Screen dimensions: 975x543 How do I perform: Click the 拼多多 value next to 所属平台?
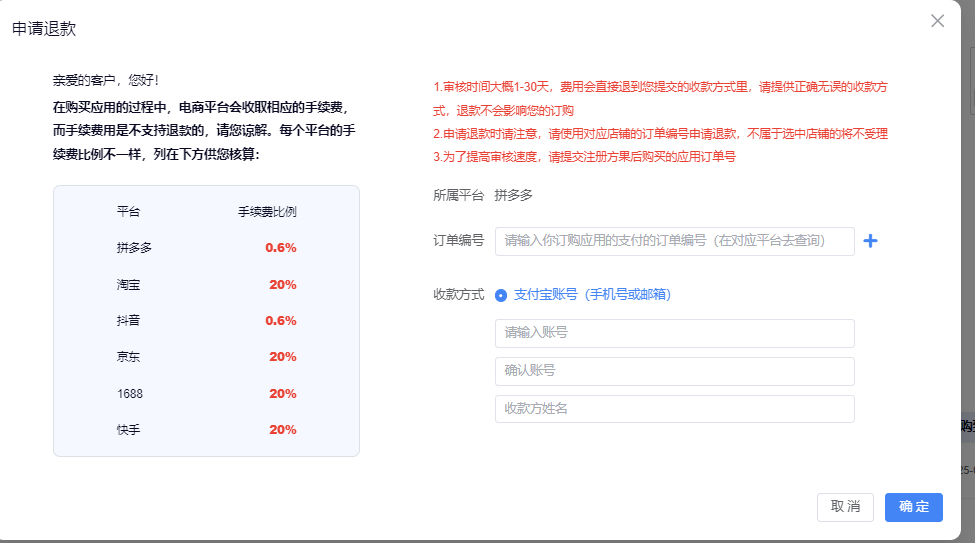[x=514, y=195]
